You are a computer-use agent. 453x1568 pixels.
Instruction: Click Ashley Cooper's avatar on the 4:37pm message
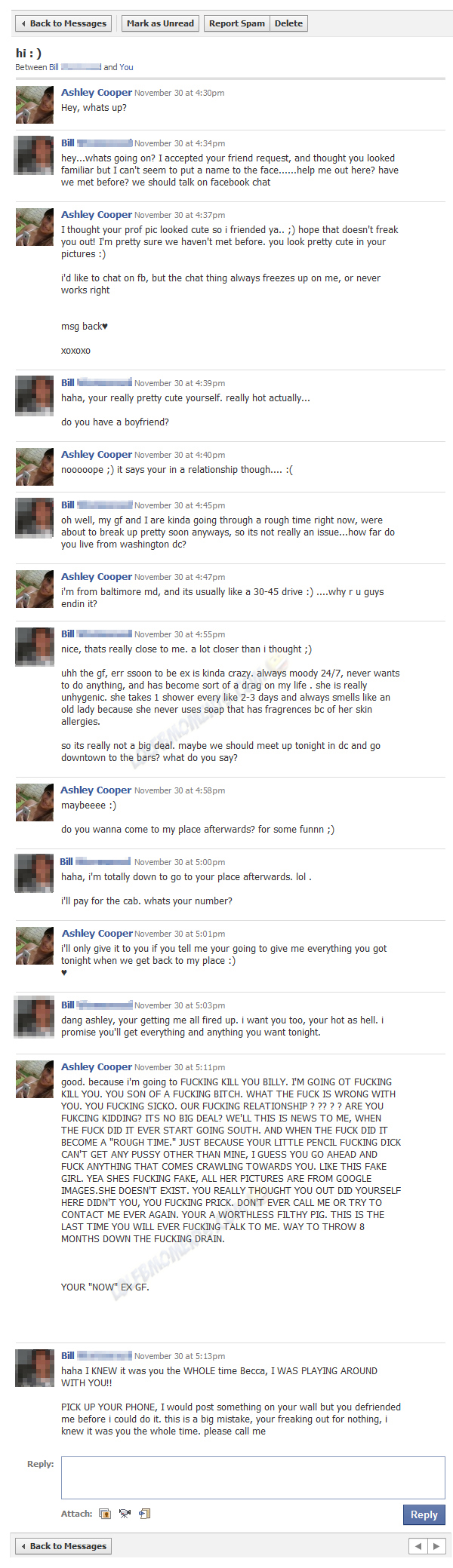(x=34, y=227)
